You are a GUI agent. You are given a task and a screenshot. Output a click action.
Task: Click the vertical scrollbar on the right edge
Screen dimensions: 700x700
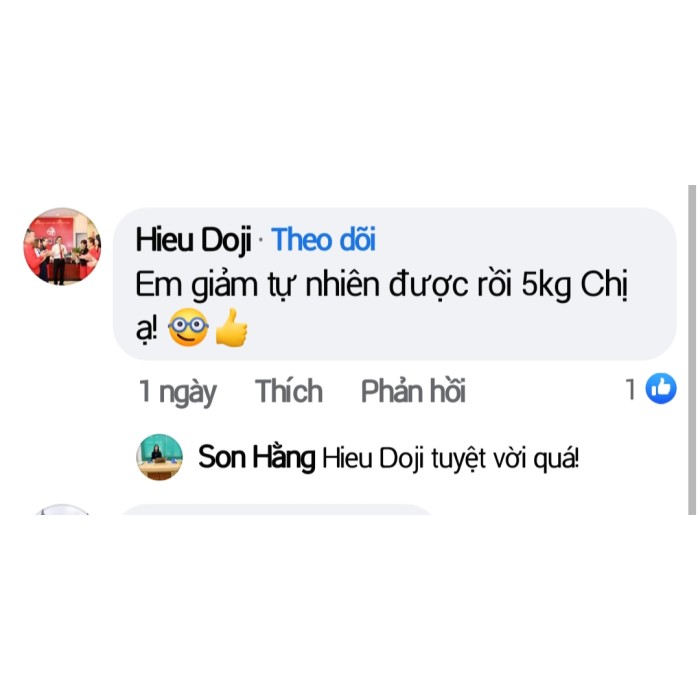tap(692, 350)
